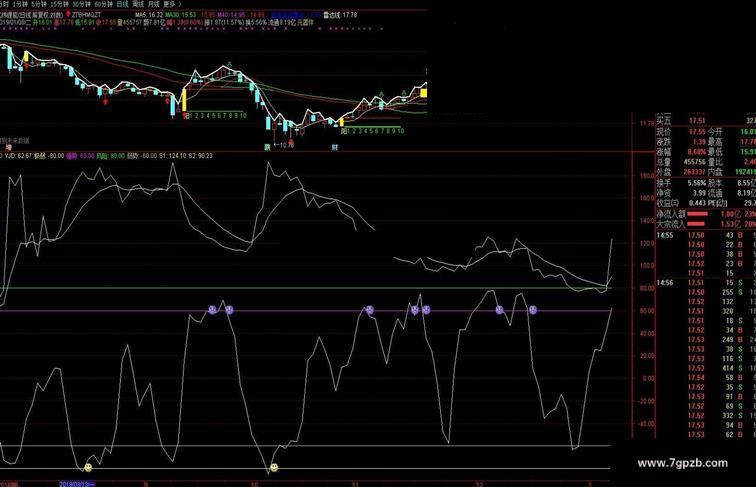
Task: Click the 净流入额 red bar
Action: pos(697,214)
